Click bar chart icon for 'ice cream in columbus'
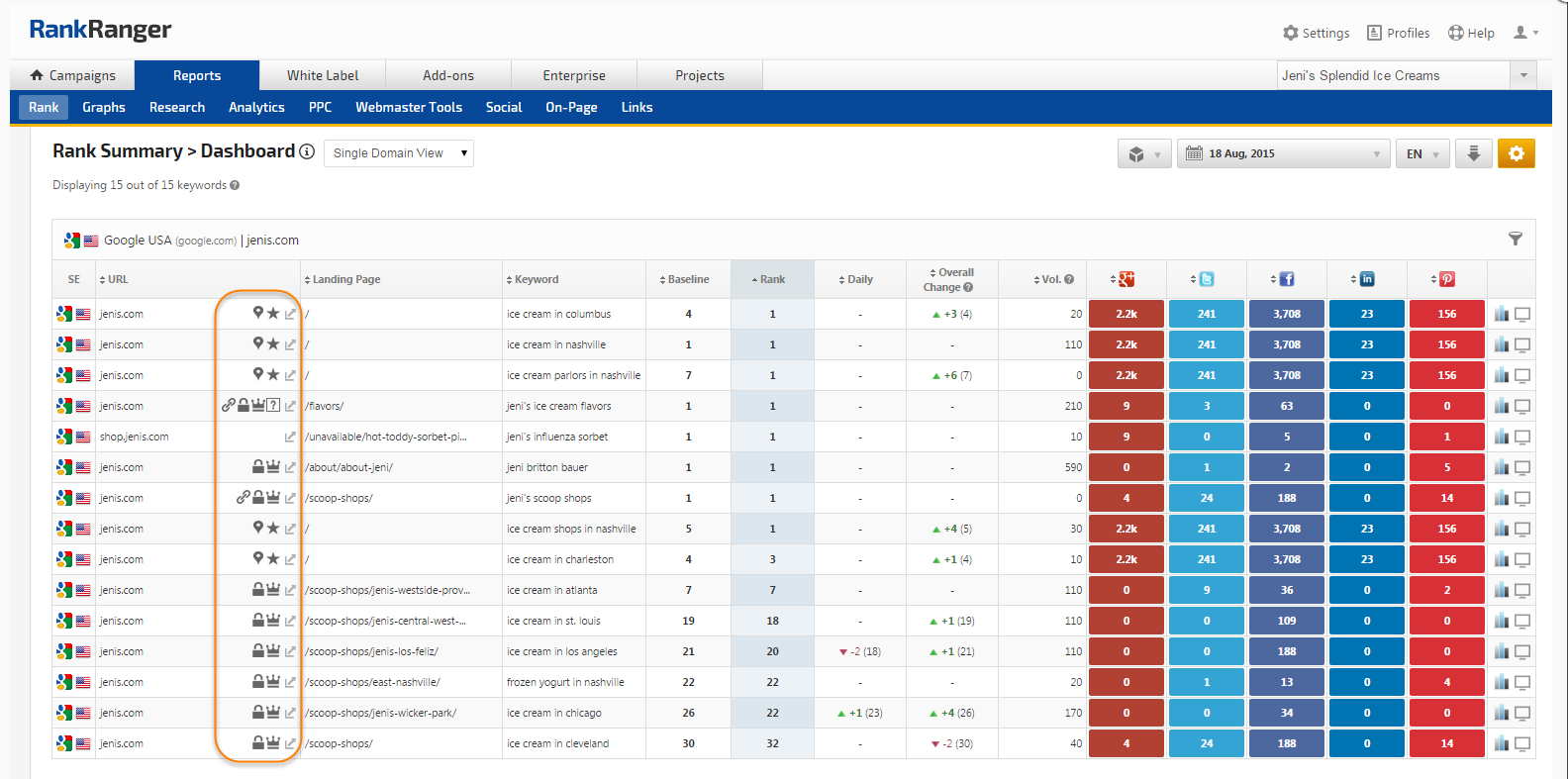Viewport: 1568px width, 779px height. pyautogui.click(x=1502, y=314)
